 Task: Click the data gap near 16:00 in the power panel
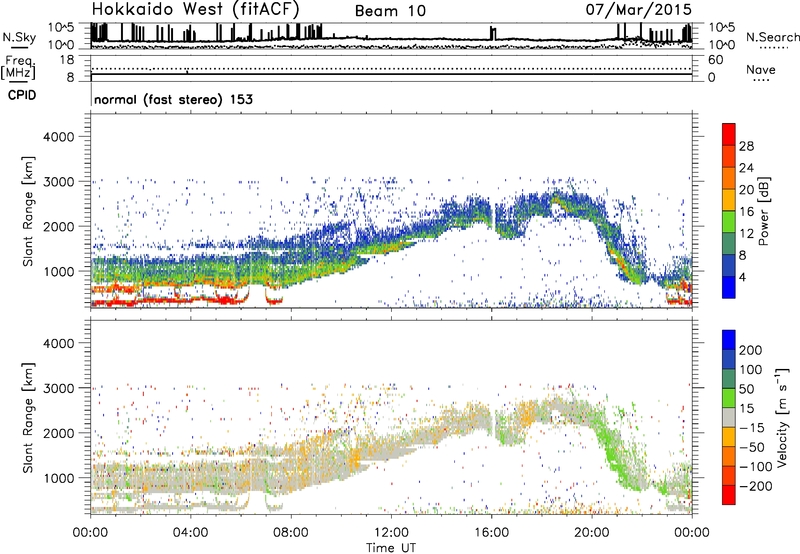pos(493,217)
